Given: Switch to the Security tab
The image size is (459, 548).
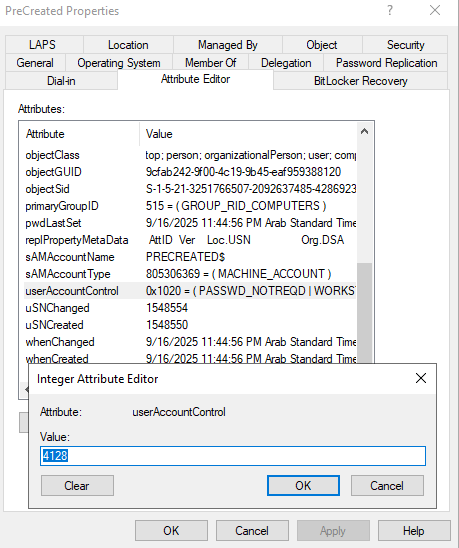Looking at the screenshot, I should tap(405, 45).
